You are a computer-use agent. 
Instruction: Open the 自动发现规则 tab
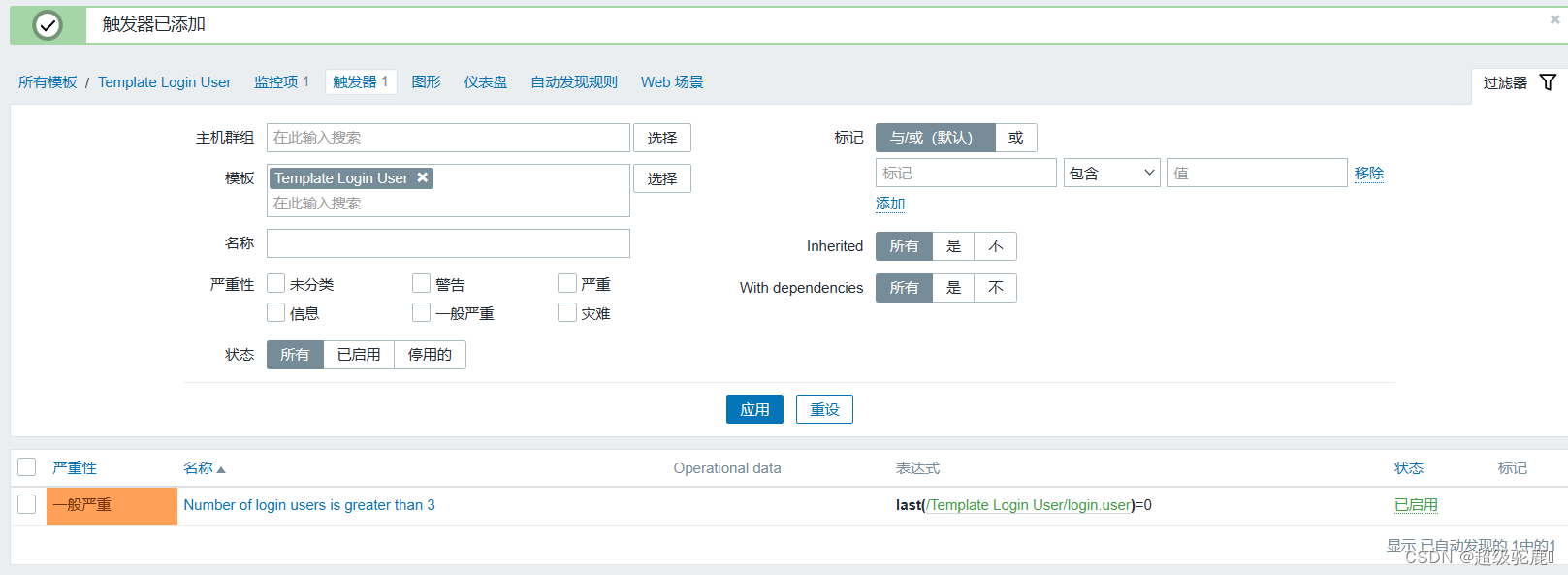point(574,82)
